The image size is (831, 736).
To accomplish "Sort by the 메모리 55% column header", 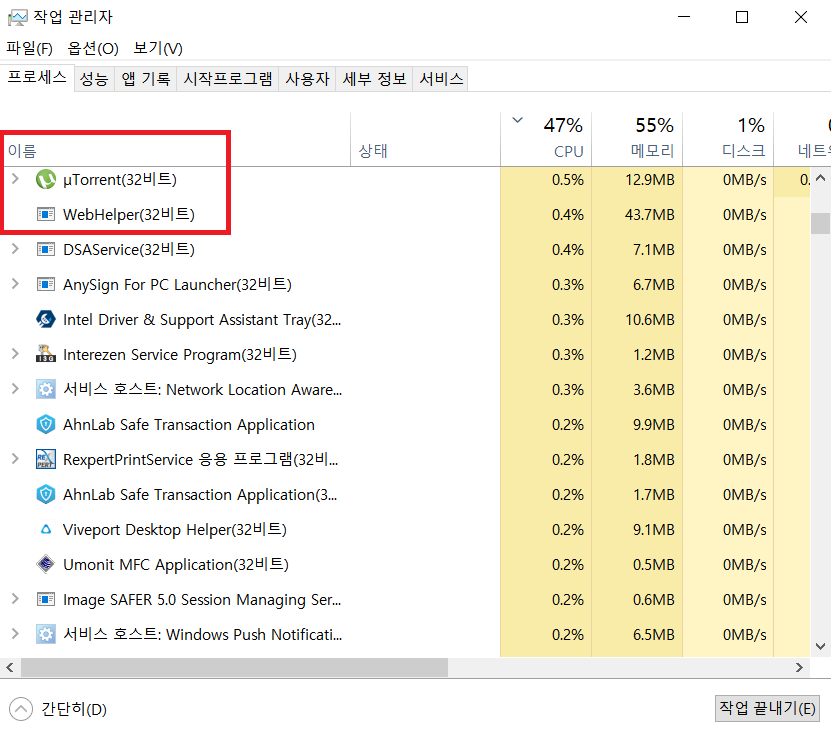I will coord(637,139).
